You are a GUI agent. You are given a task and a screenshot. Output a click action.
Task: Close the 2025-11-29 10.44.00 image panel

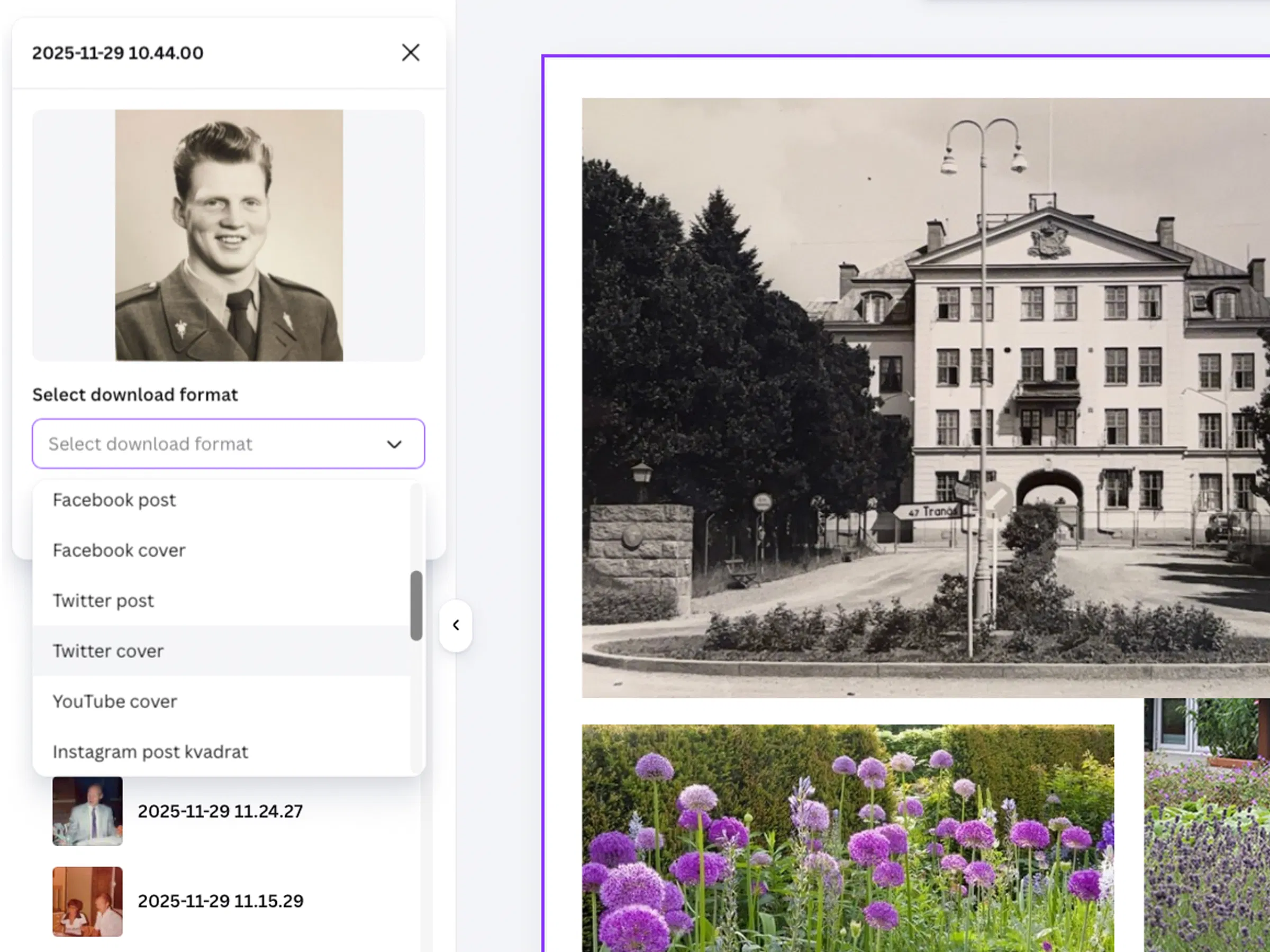click(411, 53)
